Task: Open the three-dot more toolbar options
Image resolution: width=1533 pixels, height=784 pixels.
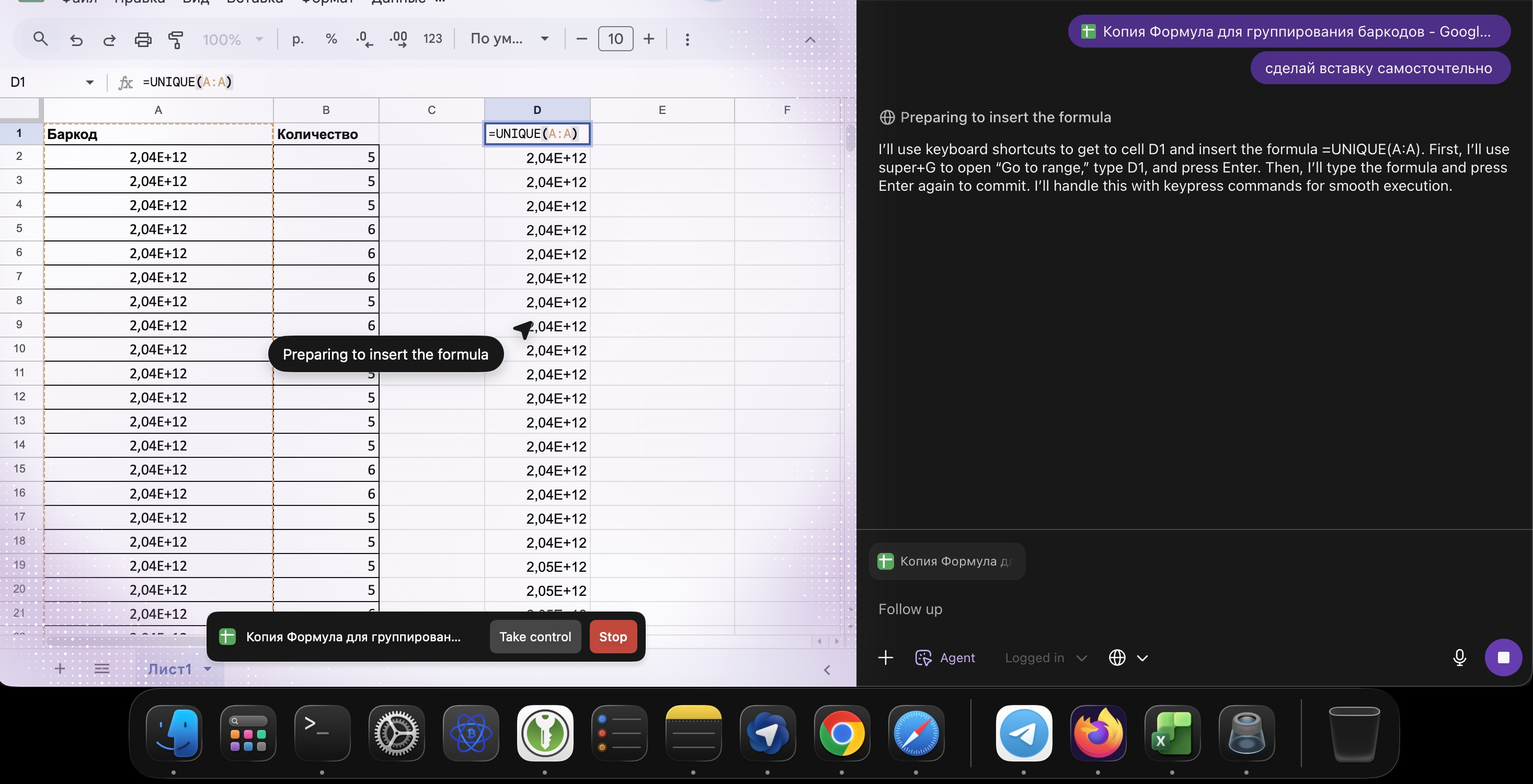Action: (688, 39)
